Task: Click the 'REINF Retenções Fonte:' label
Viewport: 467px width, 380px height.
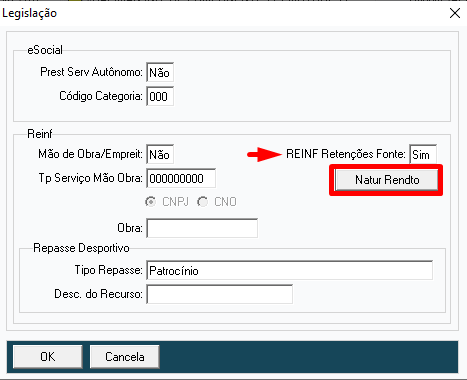Action: coord(346,154)
